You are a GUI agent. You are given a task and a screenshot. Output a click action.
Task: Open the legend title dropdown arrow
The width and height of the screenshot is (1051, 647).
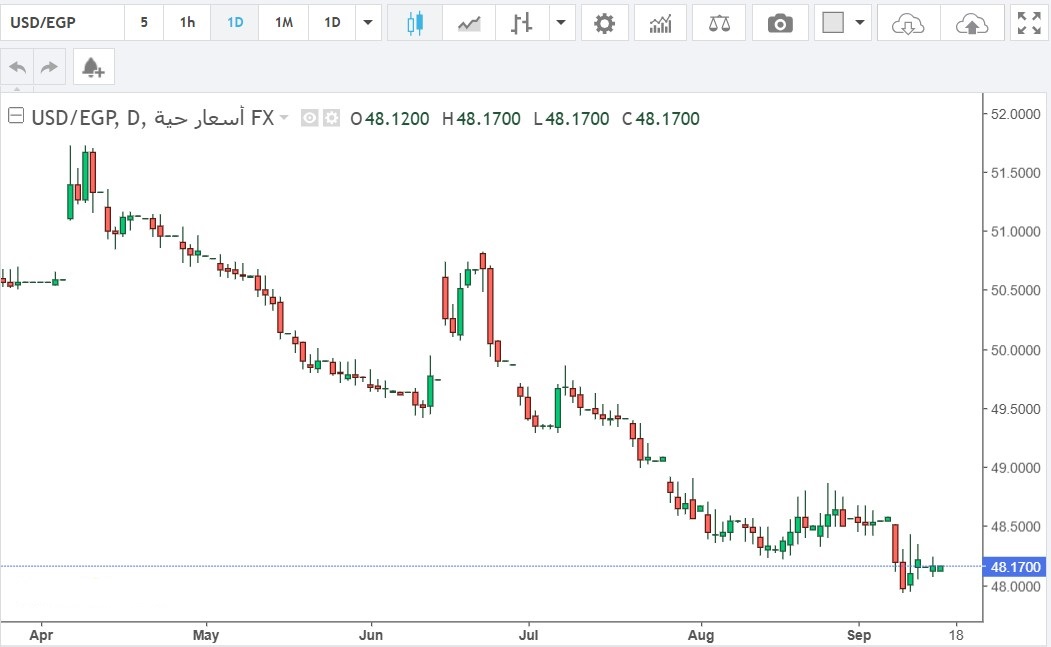pos(284,118)
